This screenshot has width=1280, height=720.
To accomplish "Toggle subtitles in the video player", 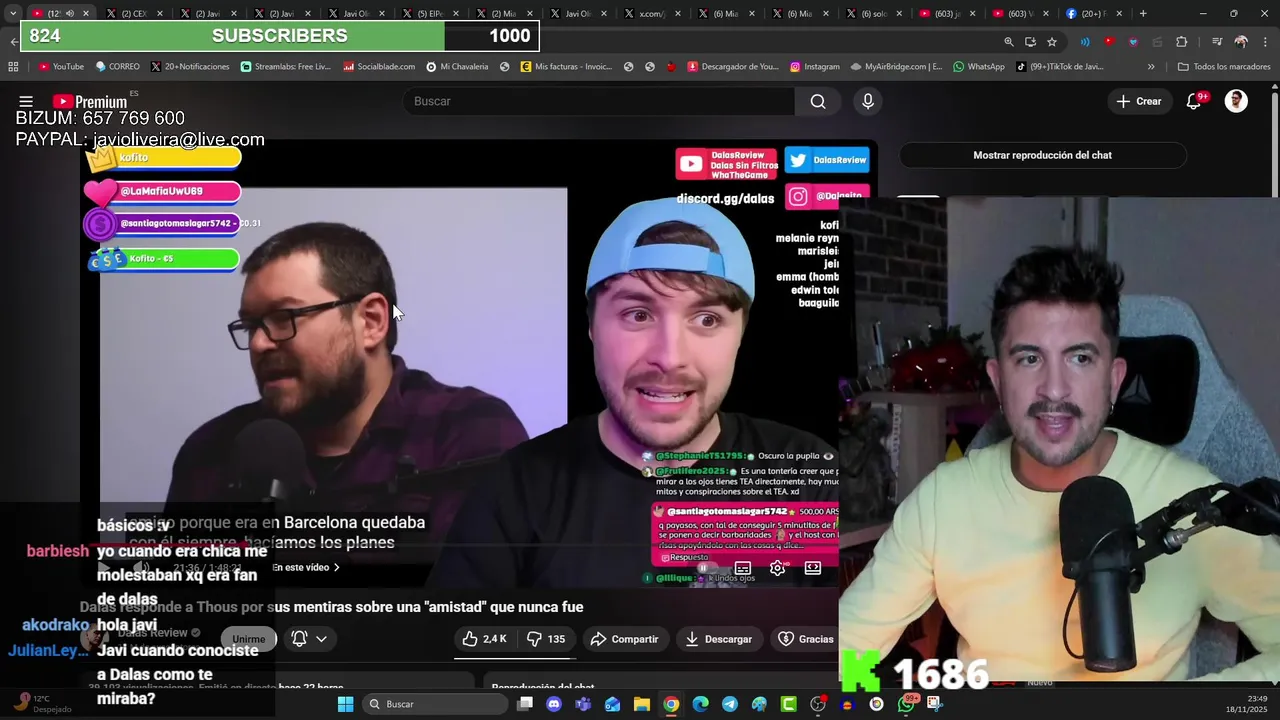I will tap(743, 568).
